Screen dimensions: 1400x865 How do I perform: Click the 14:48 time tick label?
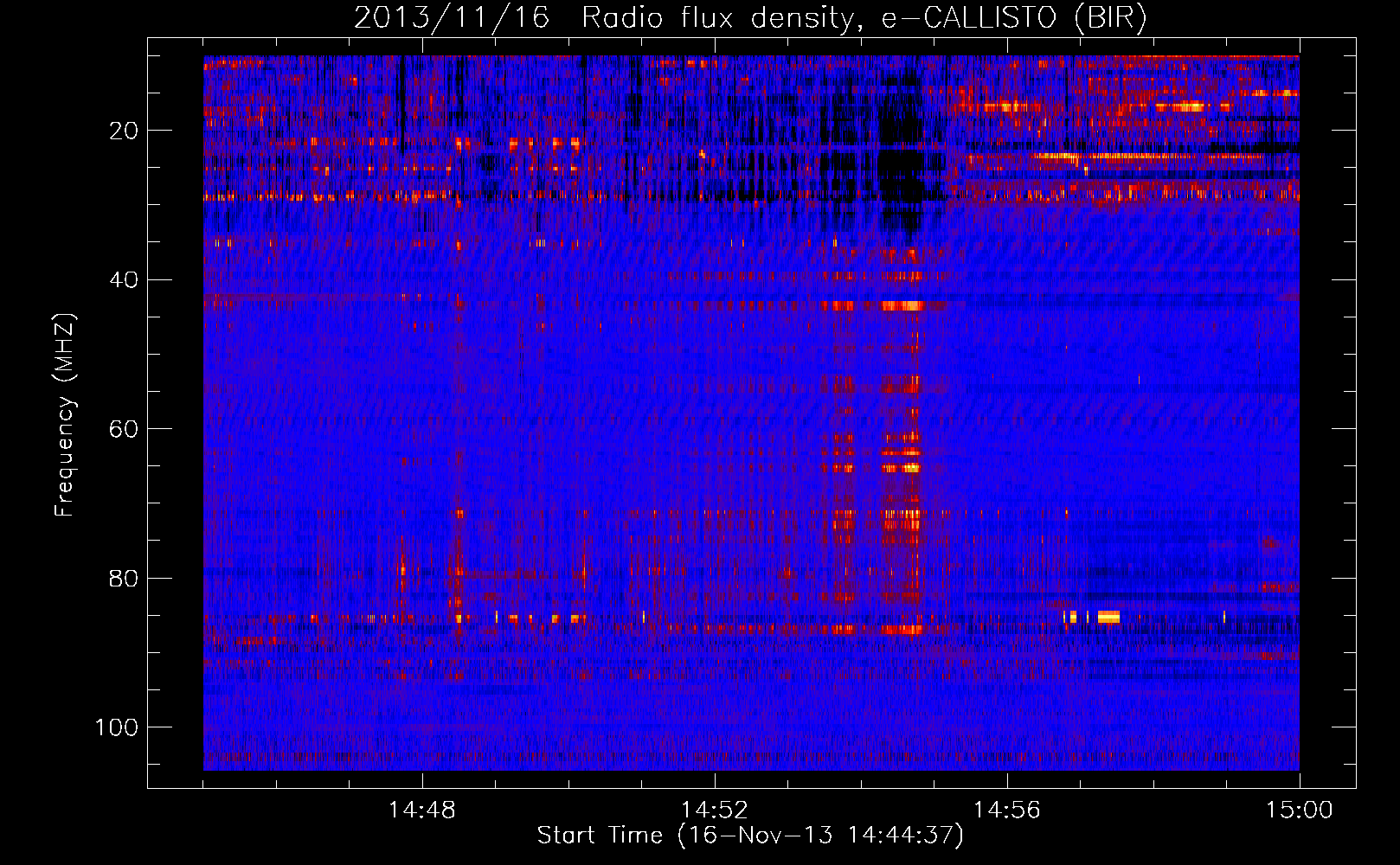pos(422,811)
